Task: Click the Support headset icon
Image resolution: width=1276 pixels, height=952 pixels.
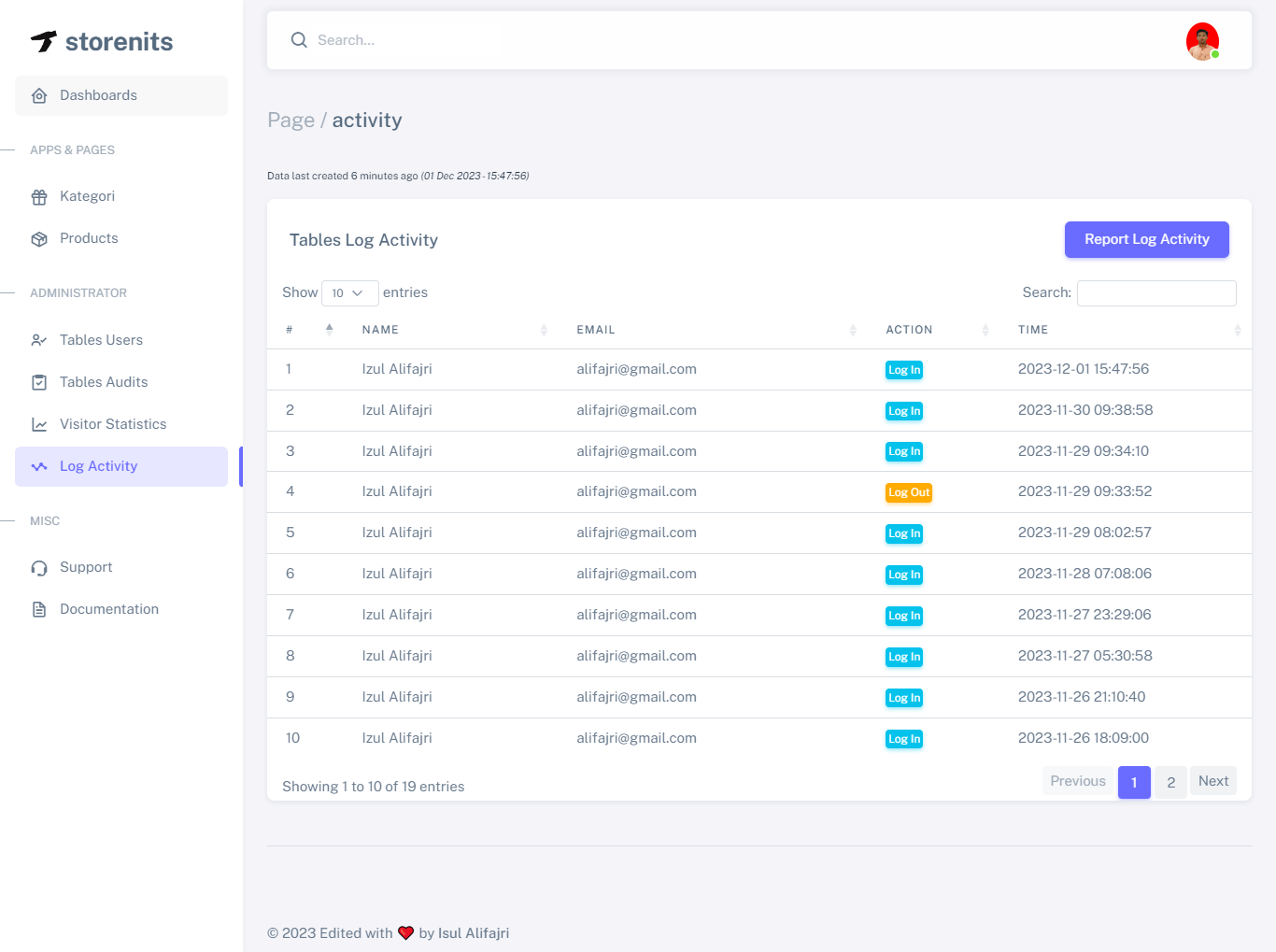Action: pos(39,568)
